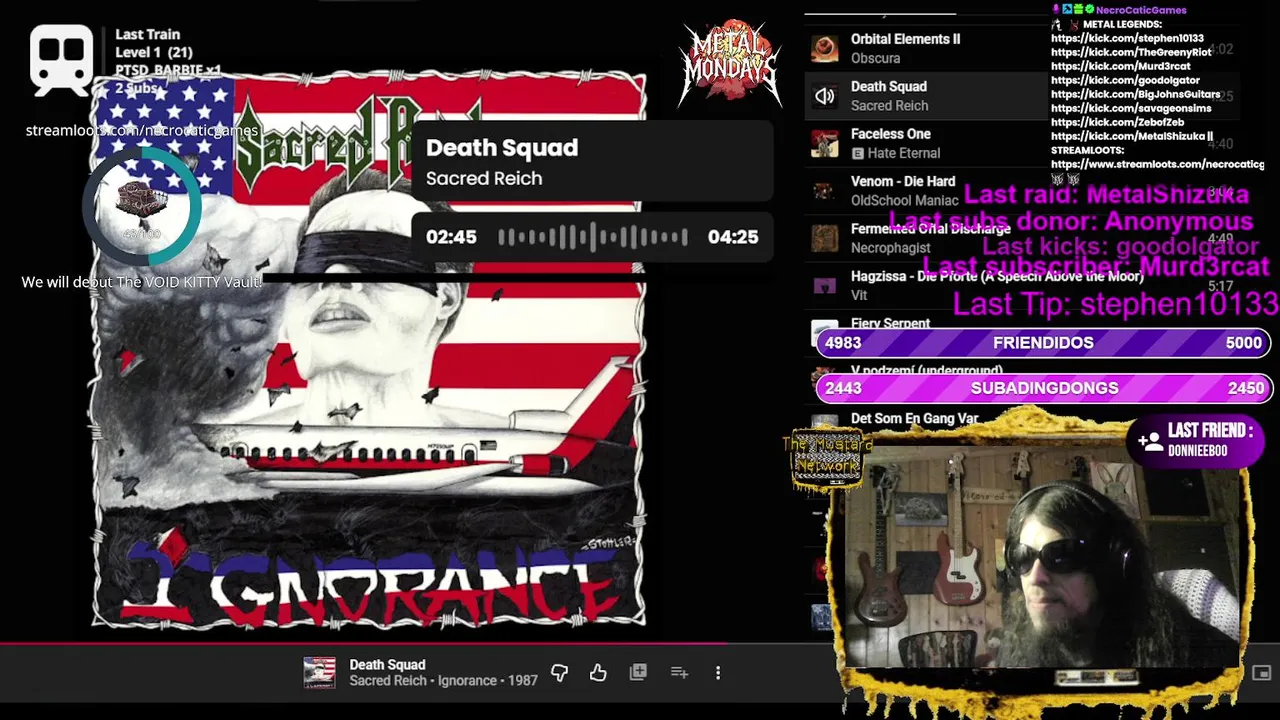This screenshot has width=1280, height=720.
Task: Select V podzemí (underground) in the queue
Action: [x=927, y=370]
